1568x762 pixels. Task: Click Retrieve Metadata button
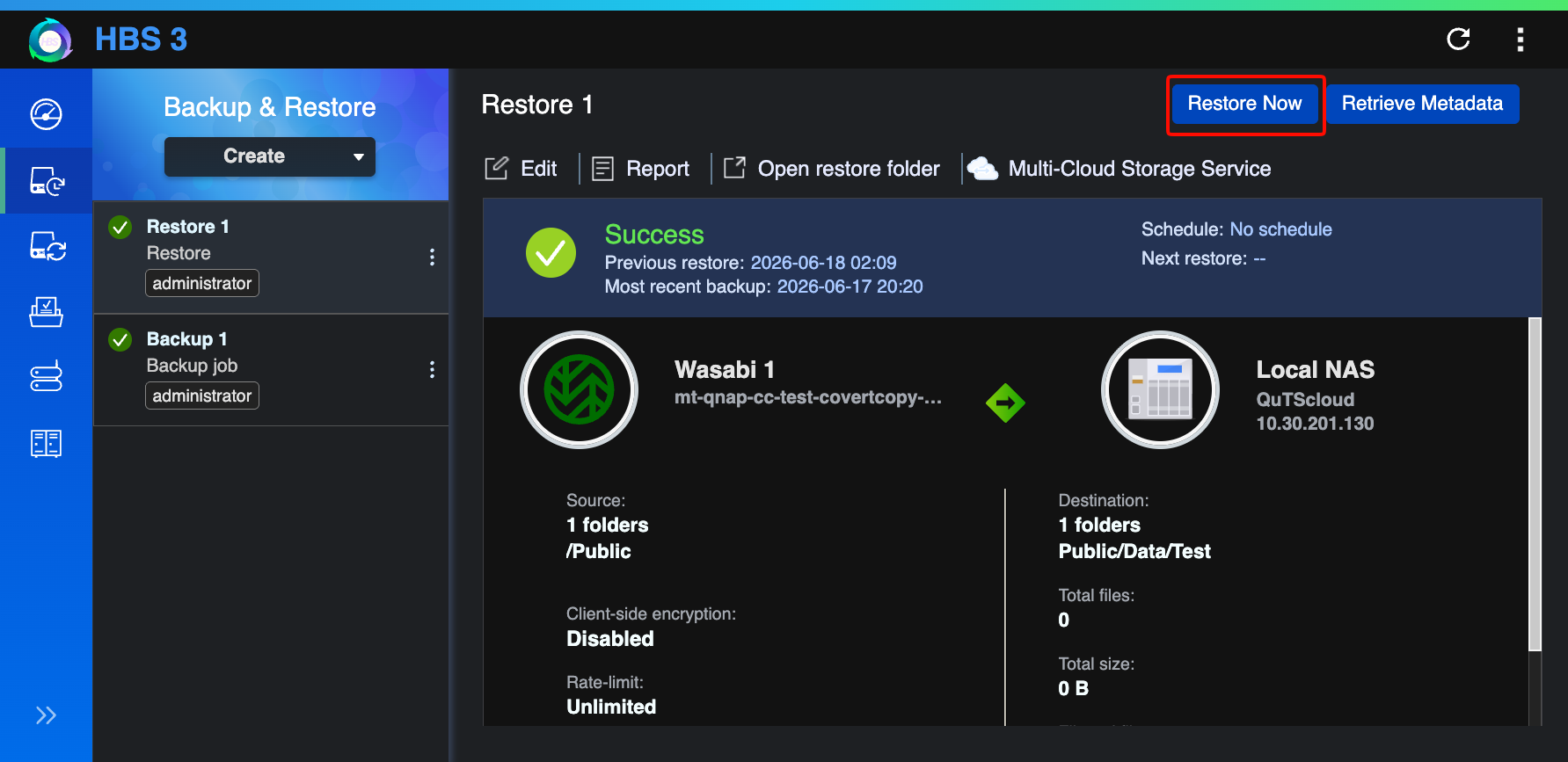(x=1422, y=104)
